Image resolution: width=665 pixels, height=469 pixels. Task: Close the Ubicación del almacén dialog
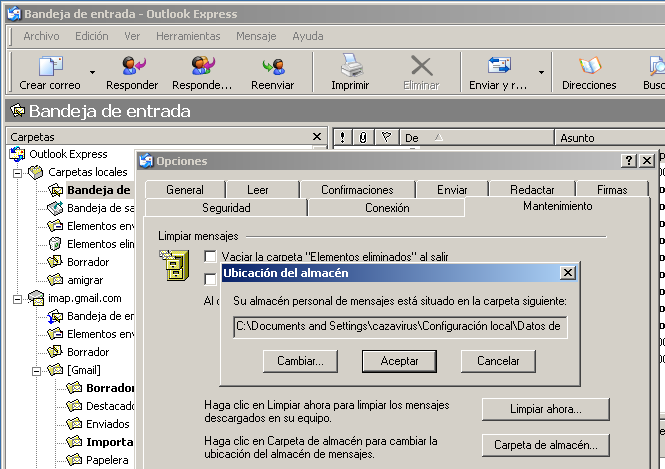pyautogui.click(x=567, y=273)
